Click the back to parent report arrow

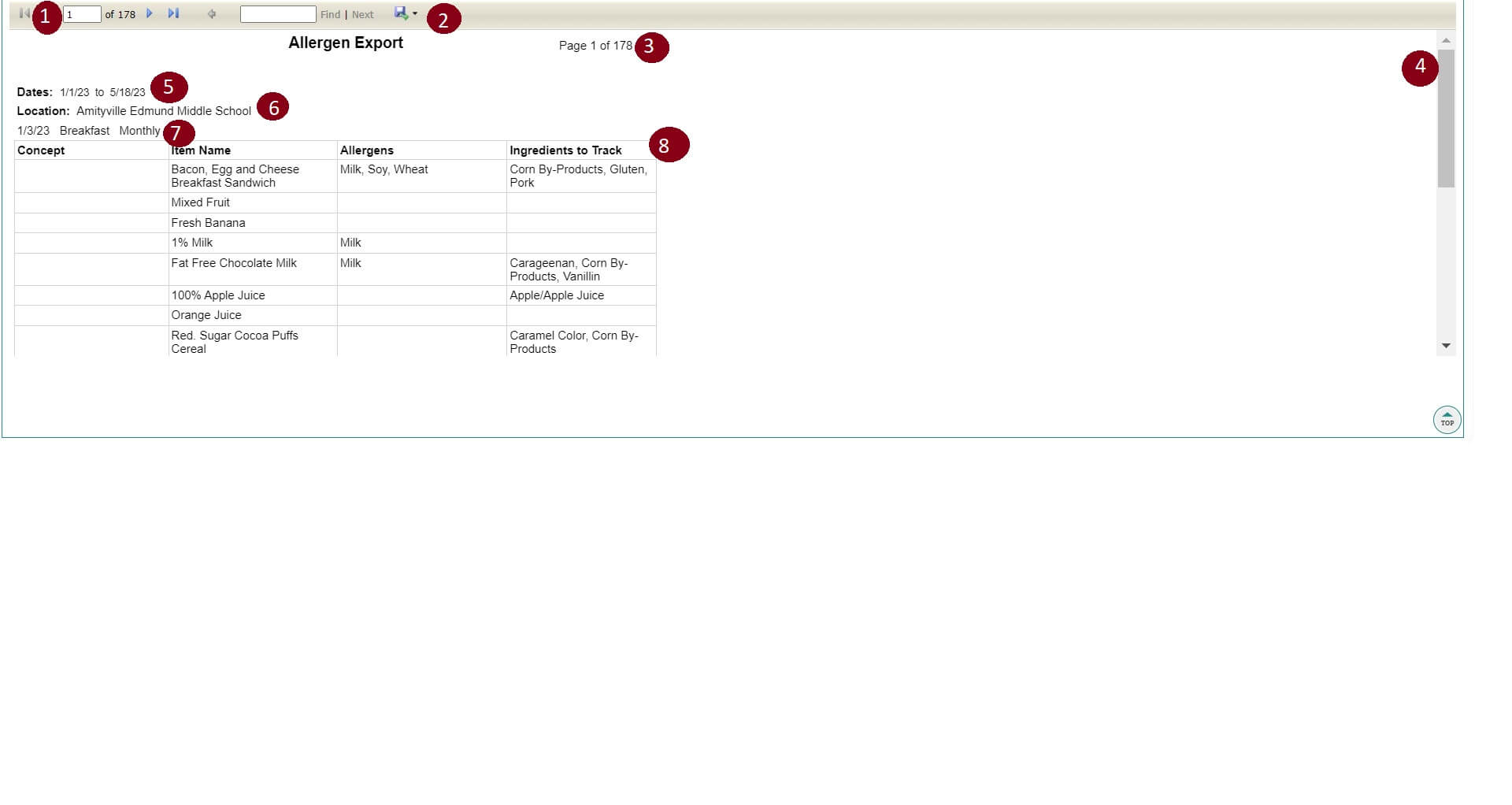click(x=211, y=14)
